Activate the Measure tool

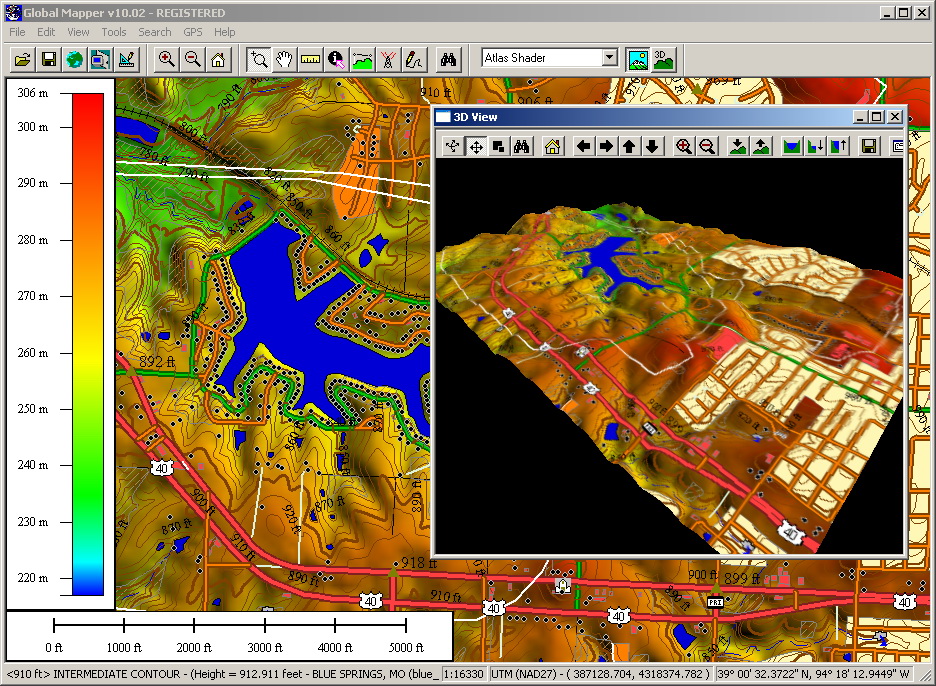pos(310,59)
